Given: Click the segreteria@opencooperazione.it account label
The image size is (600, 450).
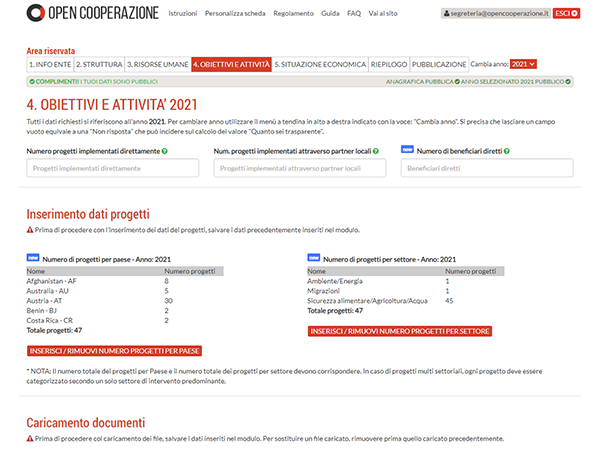Looking at the screenshot, I should point(496,13).
